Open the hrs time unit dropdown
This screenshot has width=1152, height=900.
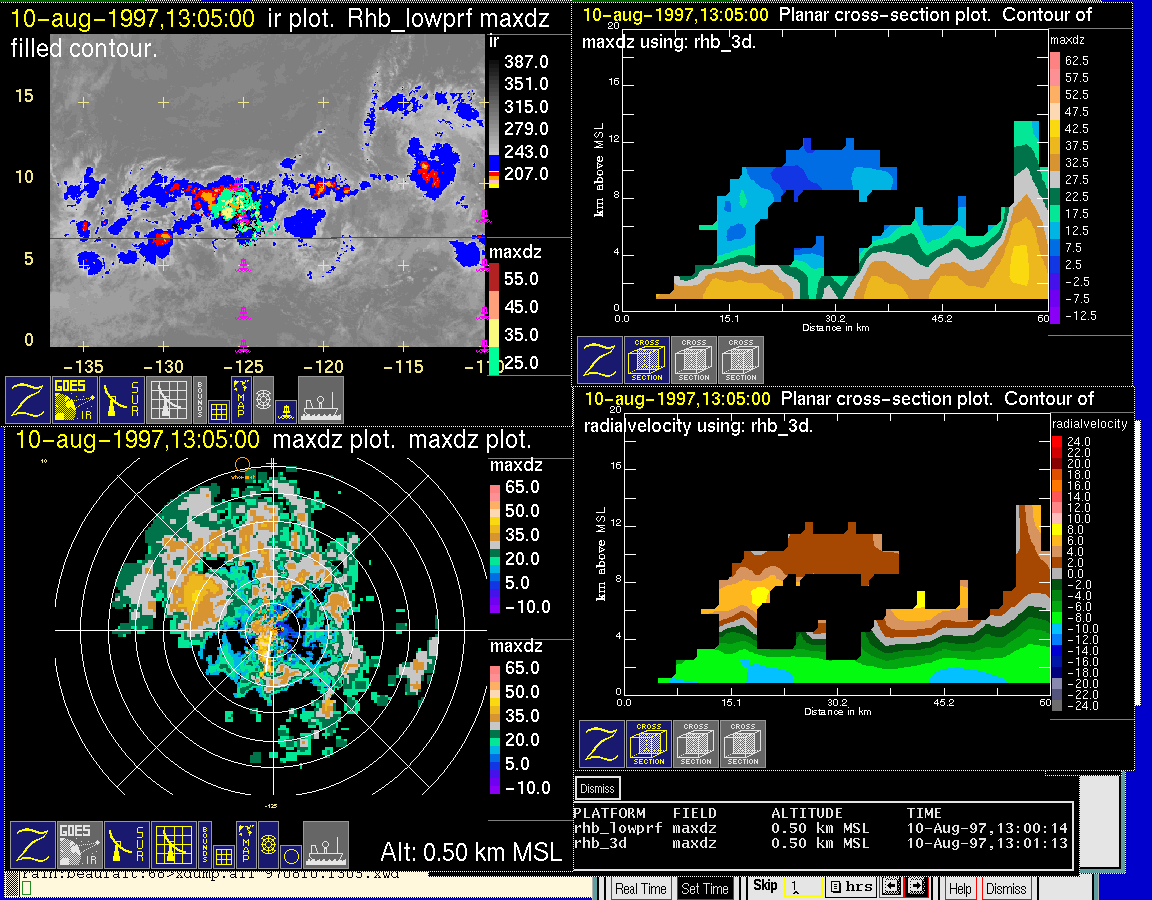point(851,887)
